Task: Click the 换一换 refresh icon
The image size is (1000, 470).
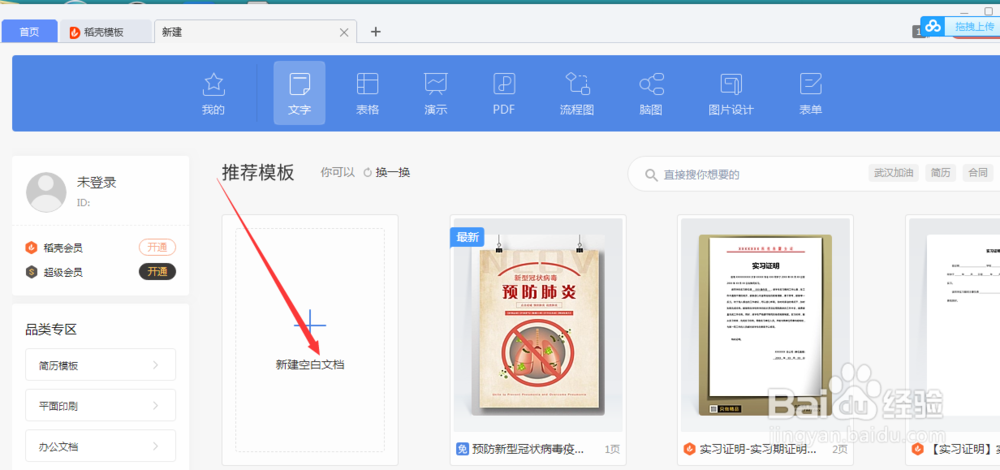Action: click(x=367, y=172)
